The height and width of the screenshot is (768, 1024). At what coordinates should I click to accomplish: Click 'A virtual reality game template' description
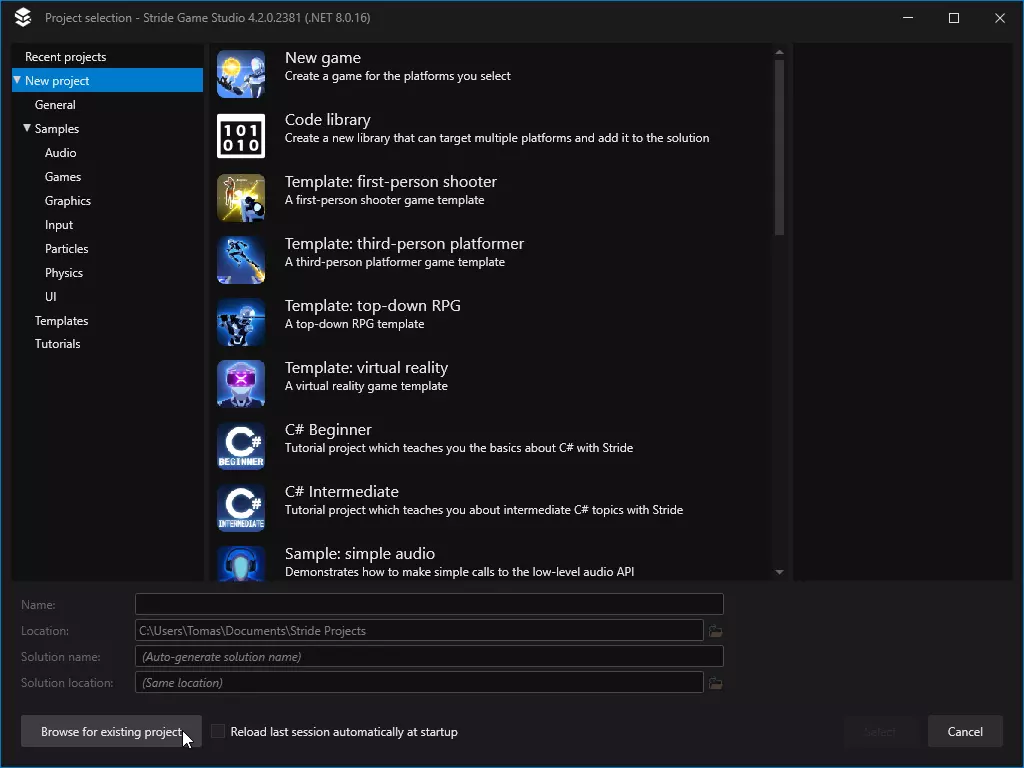click(x=366, y=386)
